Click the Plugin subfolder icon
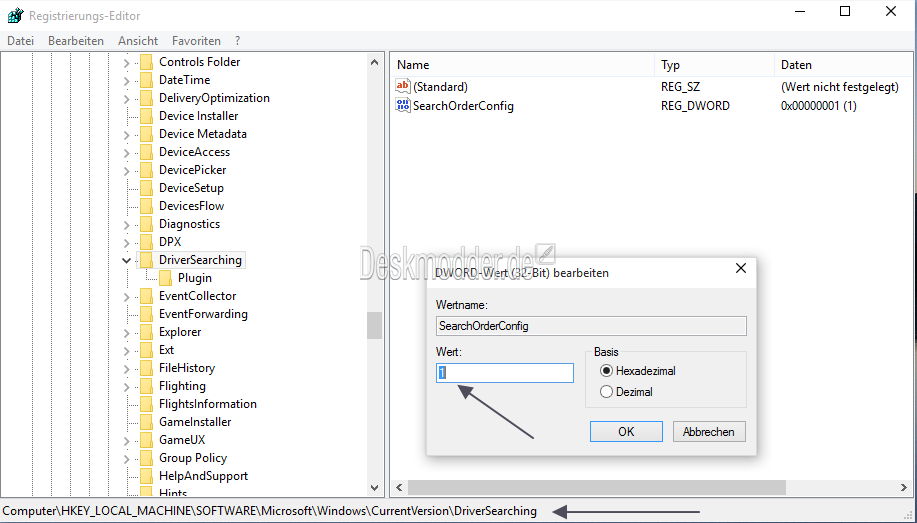 [166, 278]
